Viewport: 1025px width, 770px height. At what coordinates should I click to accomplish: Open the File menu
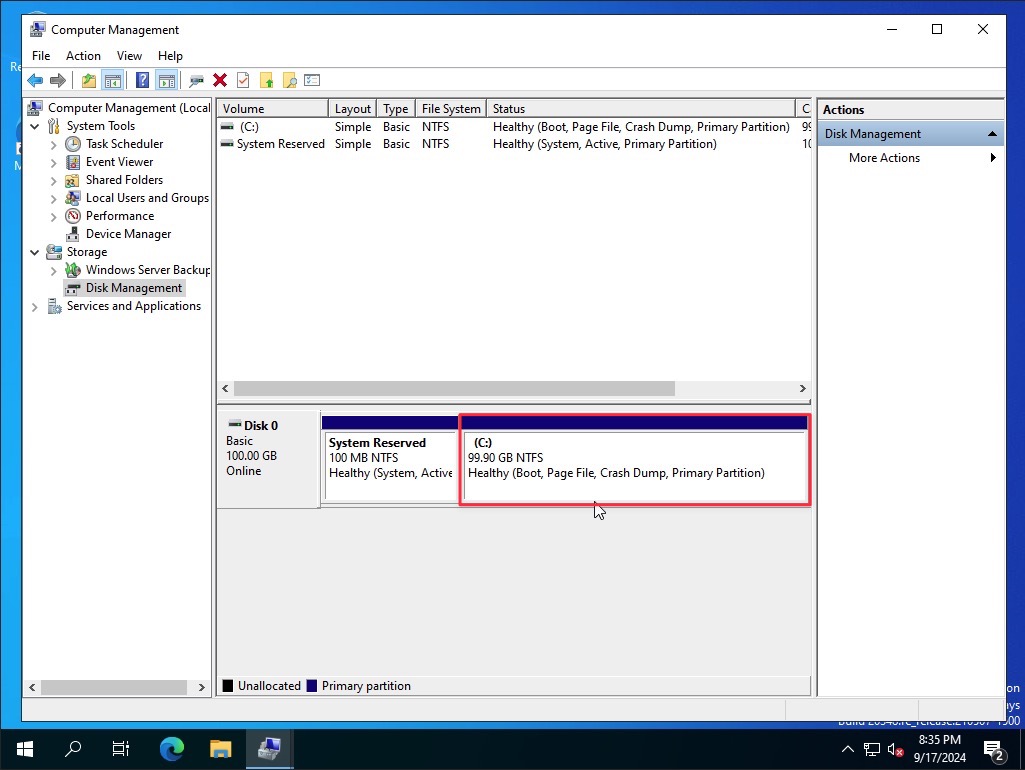tap(41, 56)
